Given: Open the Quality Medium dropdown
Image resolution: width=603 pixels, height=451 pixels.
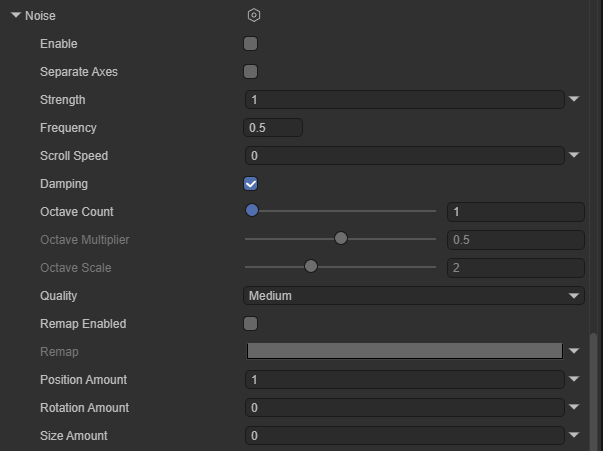Looking at the screenshot, I should (414, 296).
